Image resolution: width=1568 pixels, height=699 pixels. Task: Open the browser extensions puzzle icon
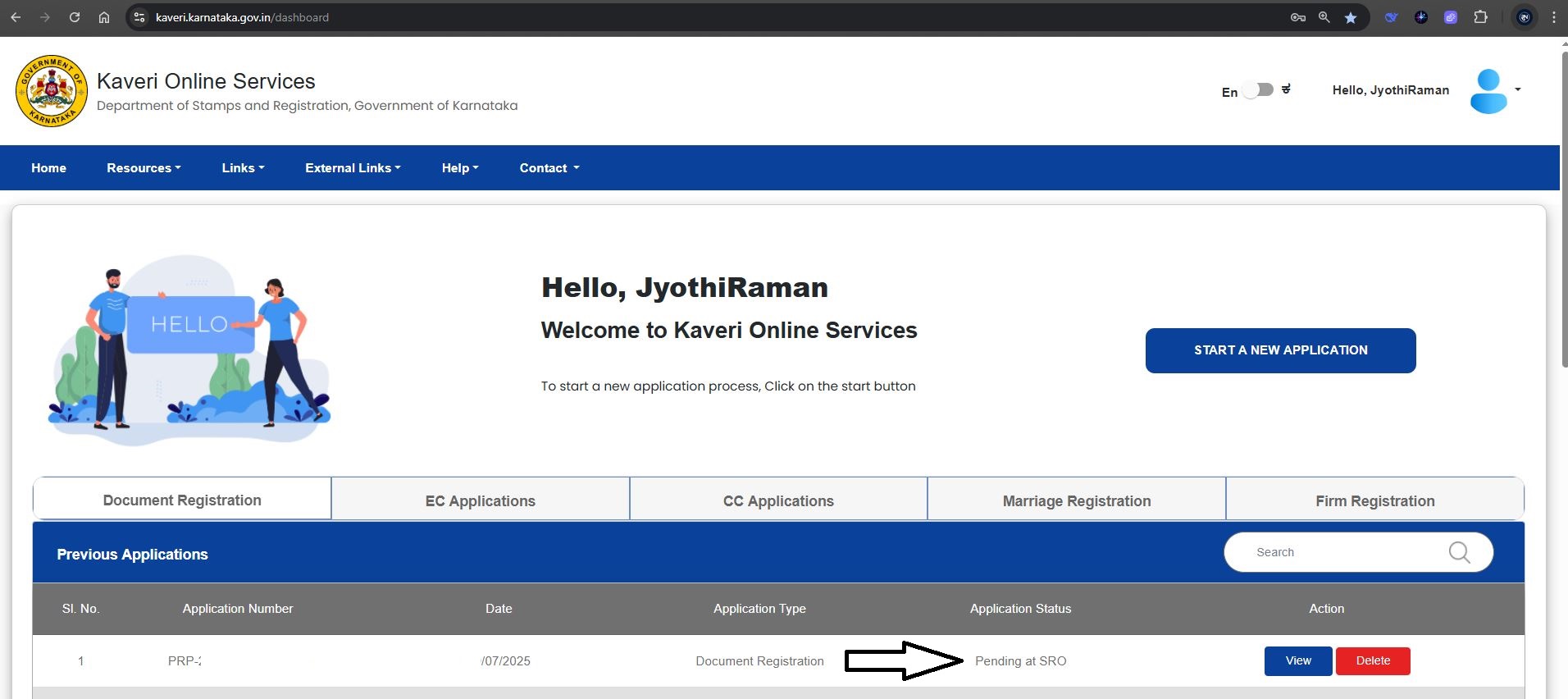click(1480, 17)
